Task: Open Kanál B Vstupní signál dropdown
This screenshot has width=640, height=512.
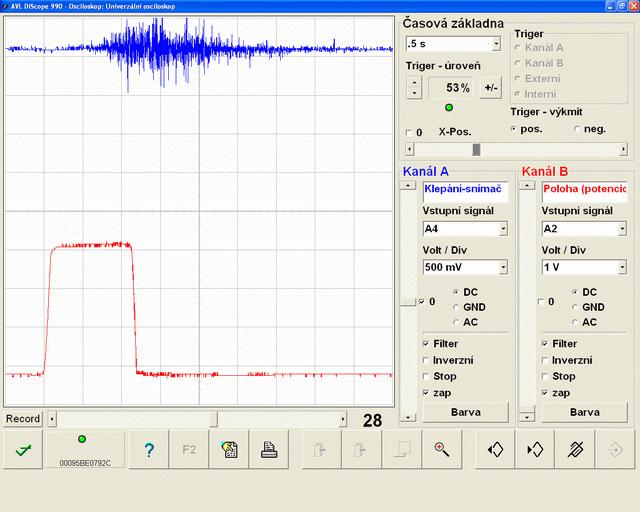Action: coord(621,229)
